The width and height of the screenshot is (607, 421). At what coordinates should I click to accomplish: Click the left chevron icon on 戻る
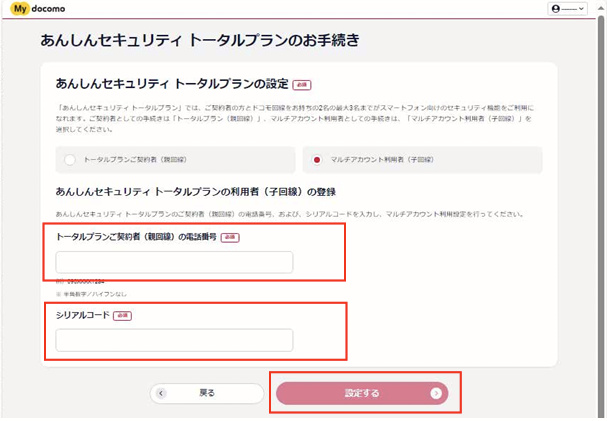pos(163,393)
